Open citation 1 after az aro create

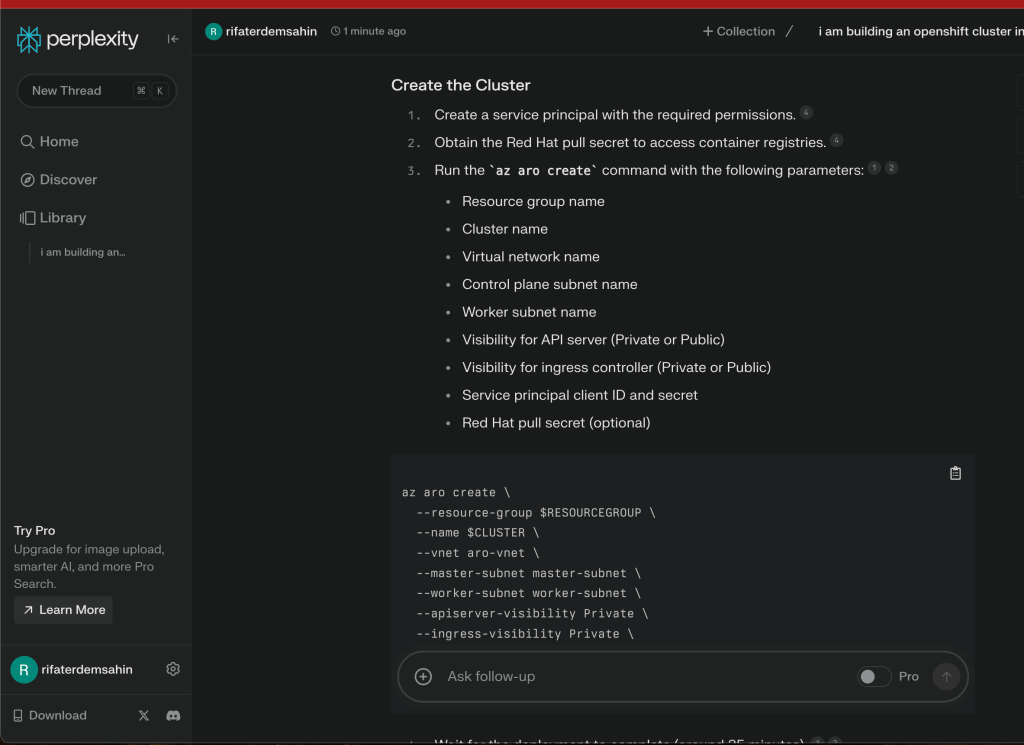click(x=874, y=168)
